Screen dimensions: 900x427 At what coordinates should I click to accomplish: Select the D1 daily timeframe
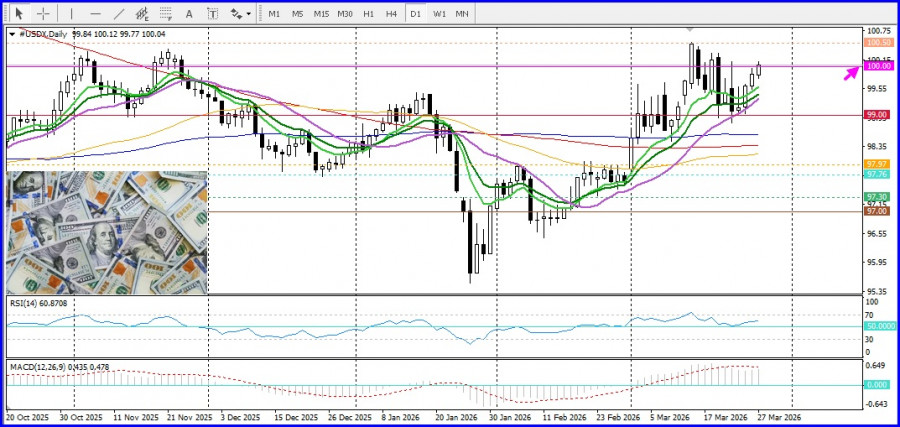(415, 14)
